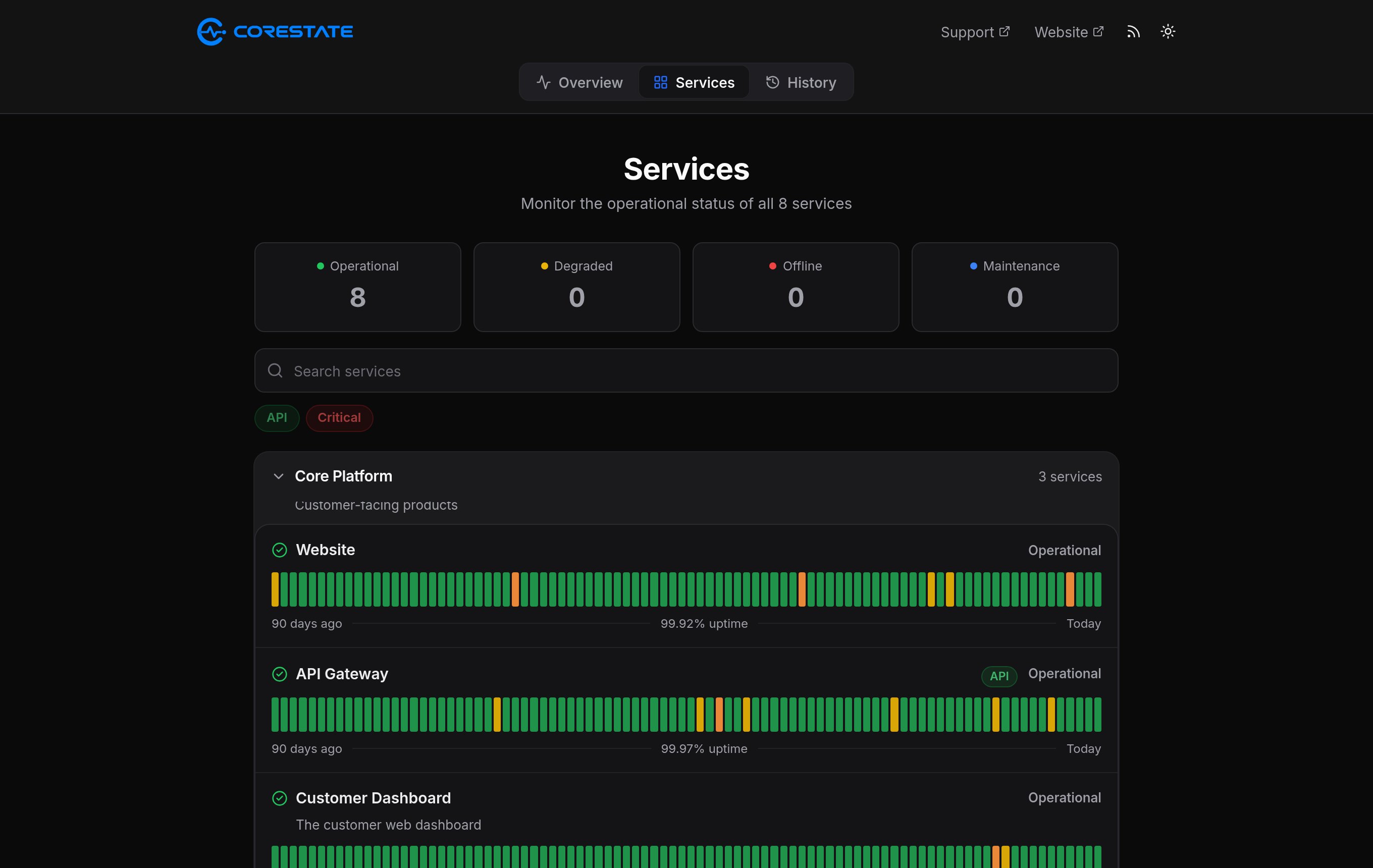
Task: Click the "99.97% uptime" label
Action: [704, 748]
